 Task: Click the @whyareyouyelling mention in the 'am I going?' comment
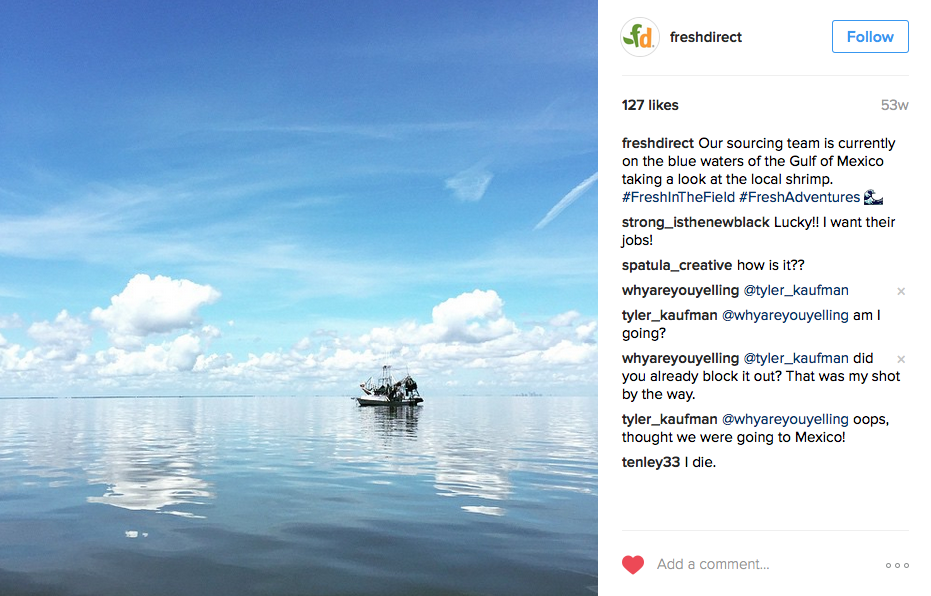[785, 315]
